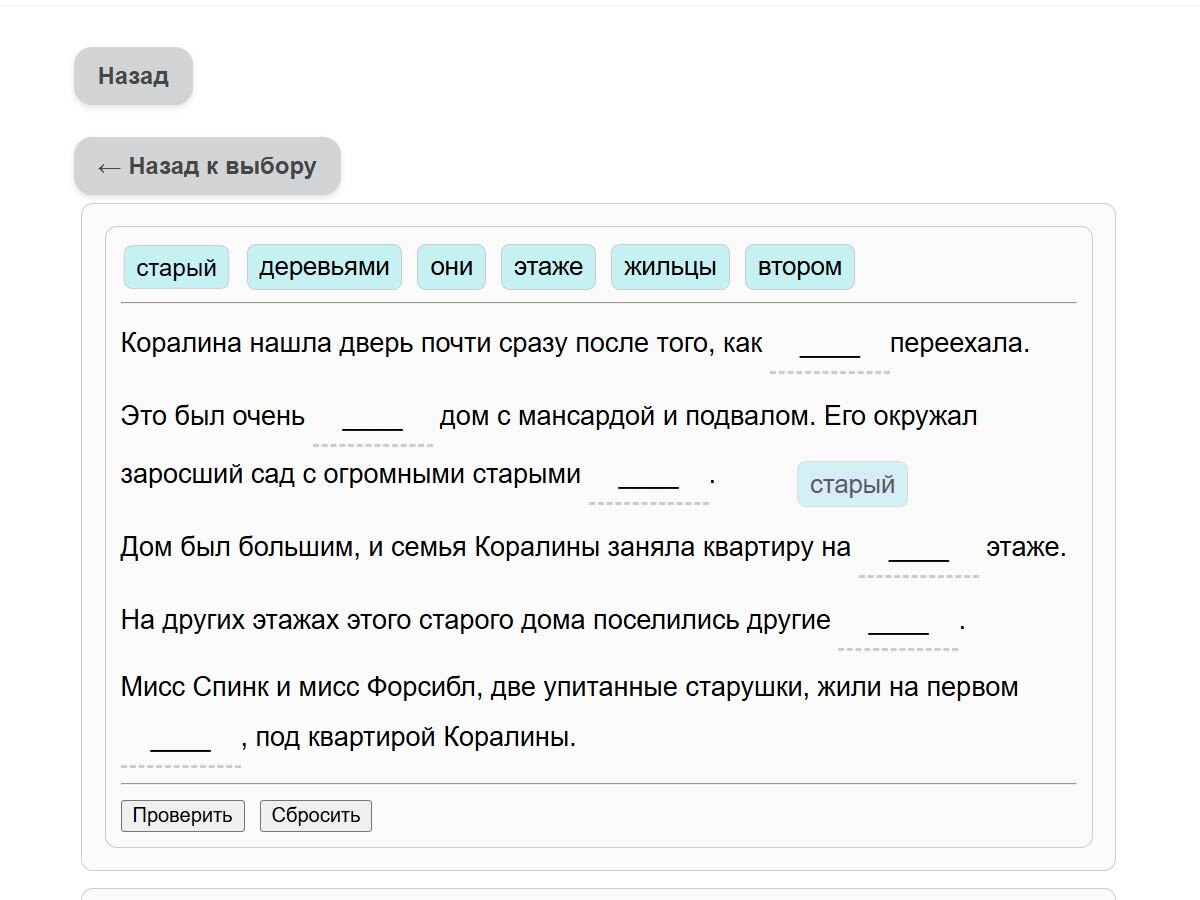The image size is (1200, 900).
Task: Select the word chip «они»
Action: pos(450,266)
